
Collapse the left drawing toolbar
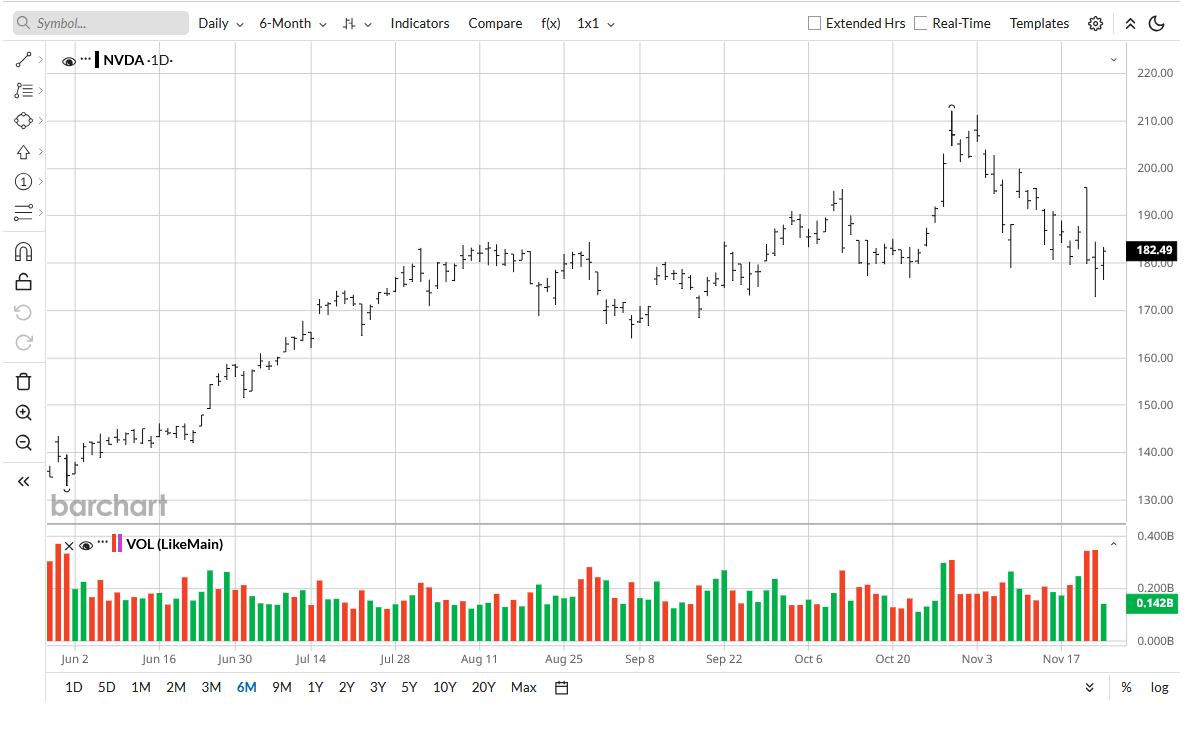(23, 481)
